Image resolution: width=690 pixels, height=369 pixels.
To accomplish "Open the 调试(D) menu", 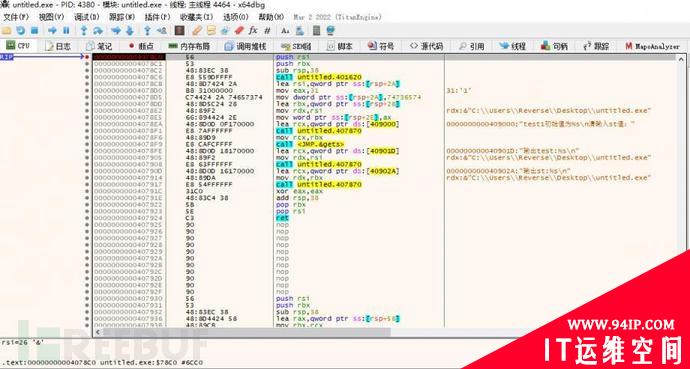I will [87, 17].
